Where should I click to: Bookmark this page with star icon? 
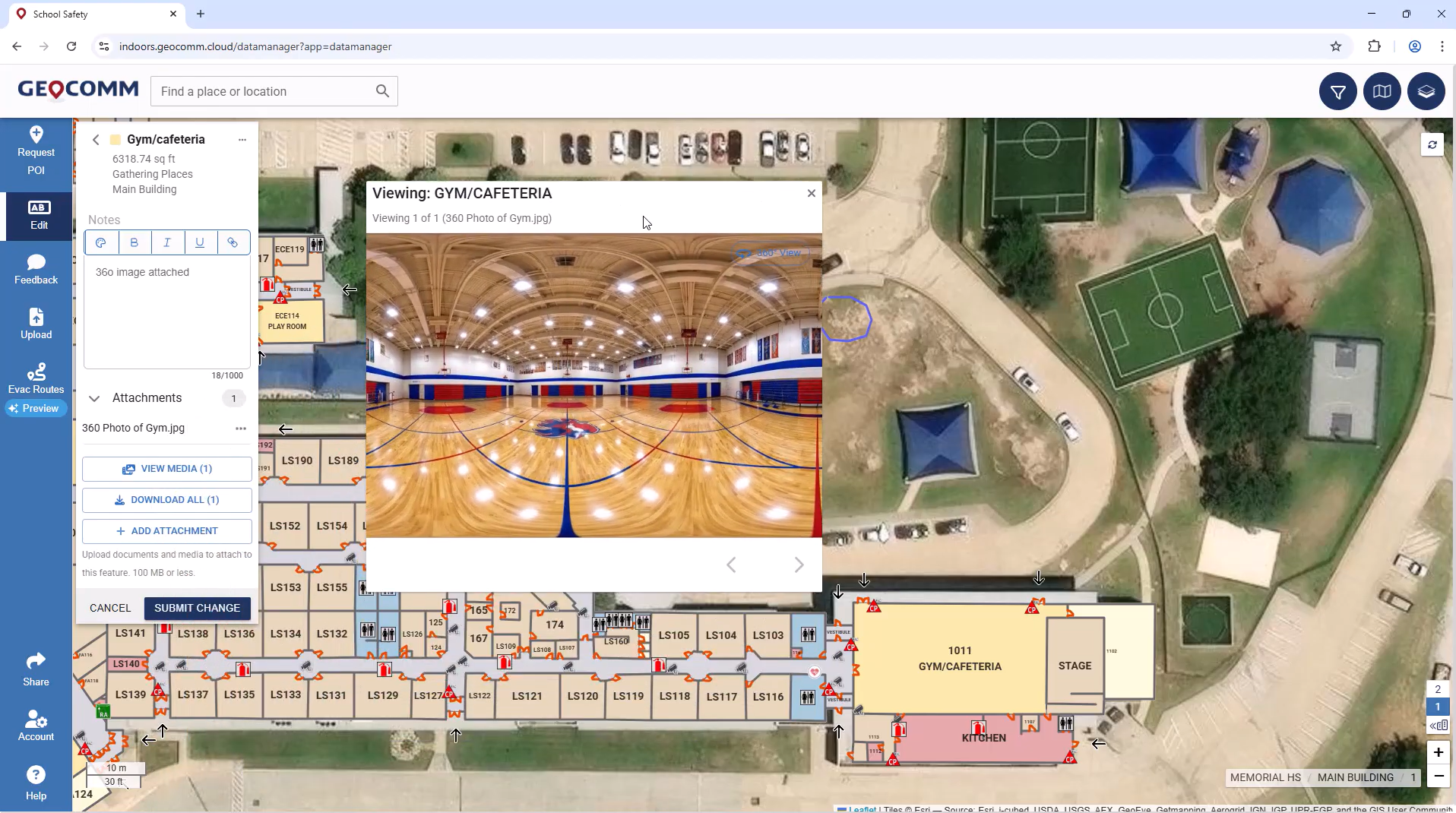[1336, 46]
